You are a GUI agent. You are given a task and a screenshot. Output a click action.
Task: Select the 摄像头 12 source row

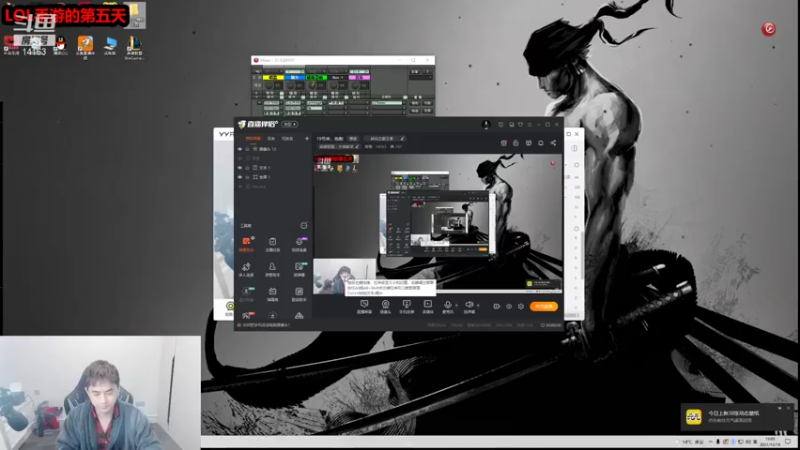[273, 149]
